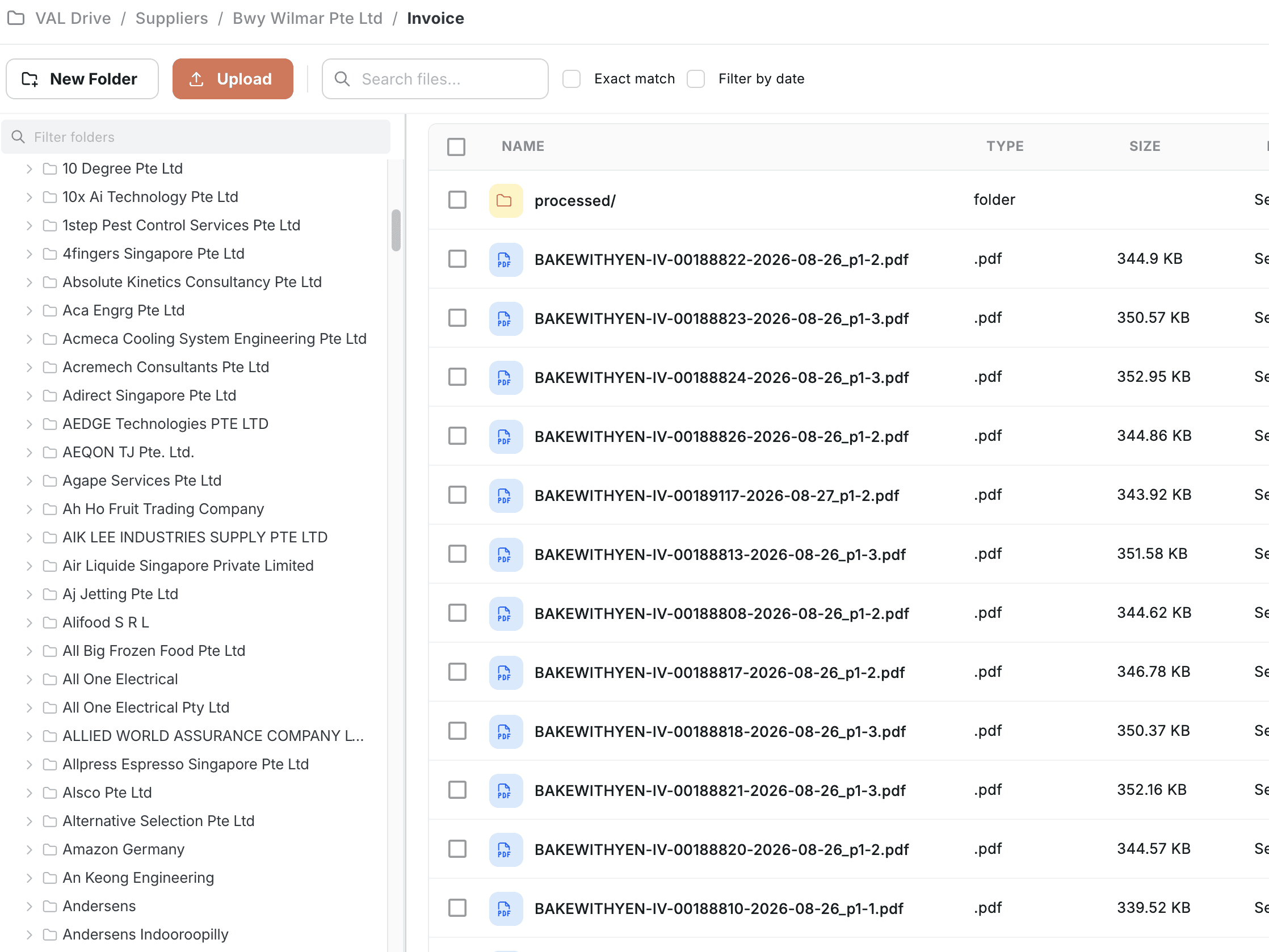The width and height of the screenshot is (1269, 952).
Task: Click PDF icon for BAKEWITHYEN-IV-00188820 file
Action: tap(506, 849)
